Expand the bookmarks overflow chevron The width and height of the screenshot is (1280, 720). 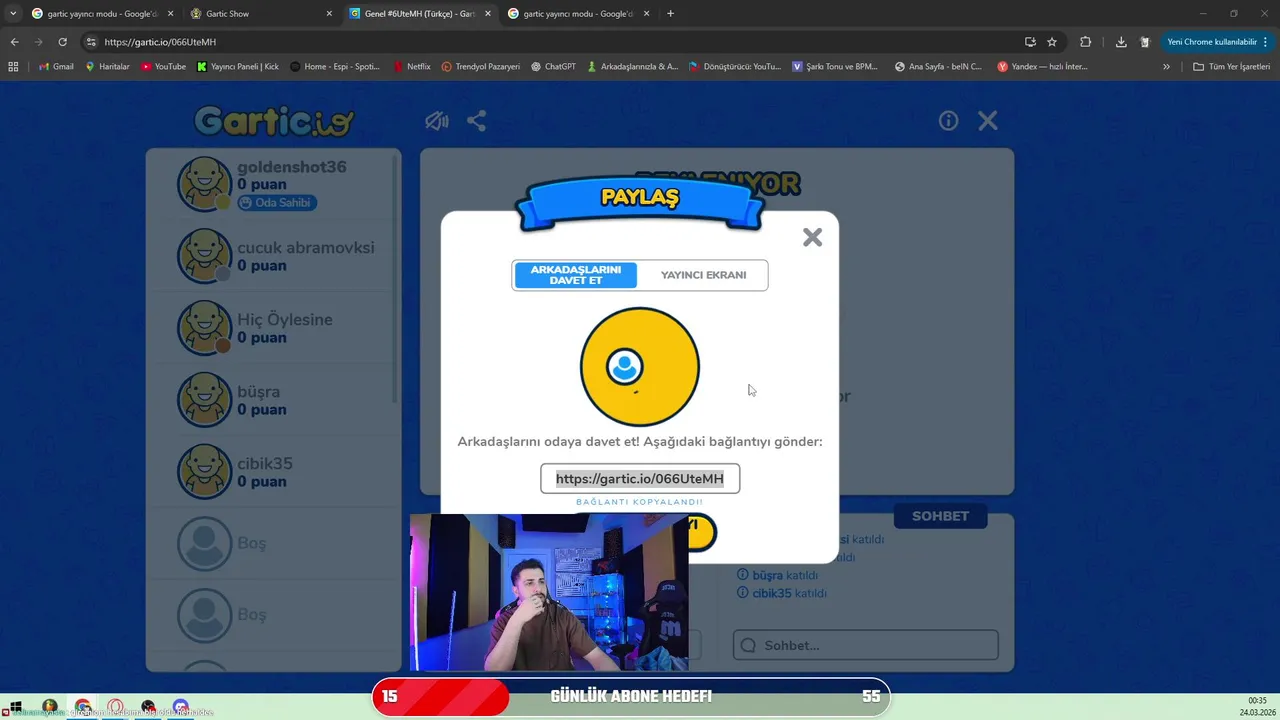pyautogui.click(x=1166, y=67)
